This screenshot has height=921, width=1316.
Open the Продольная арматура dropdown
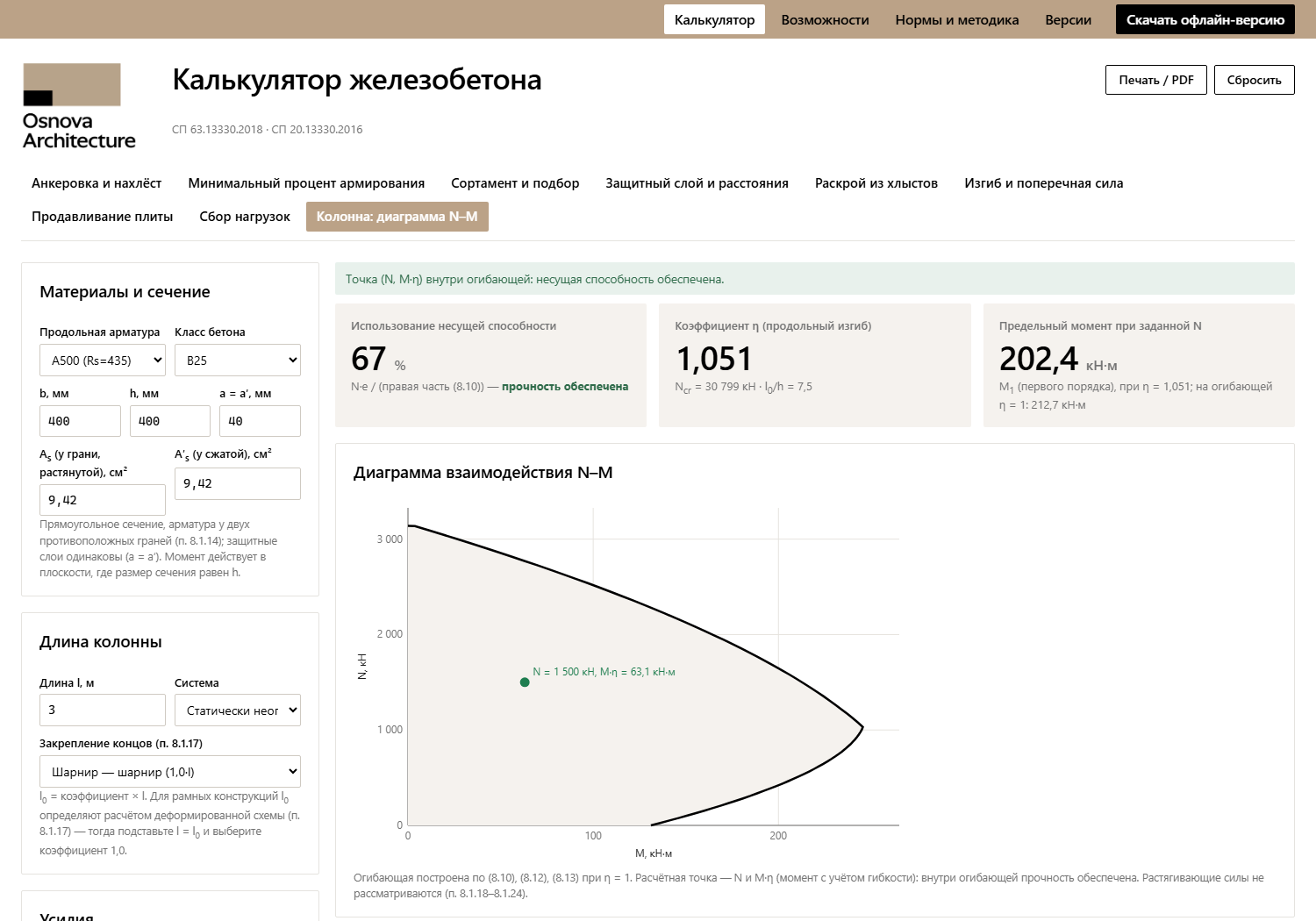coord(103,361)
